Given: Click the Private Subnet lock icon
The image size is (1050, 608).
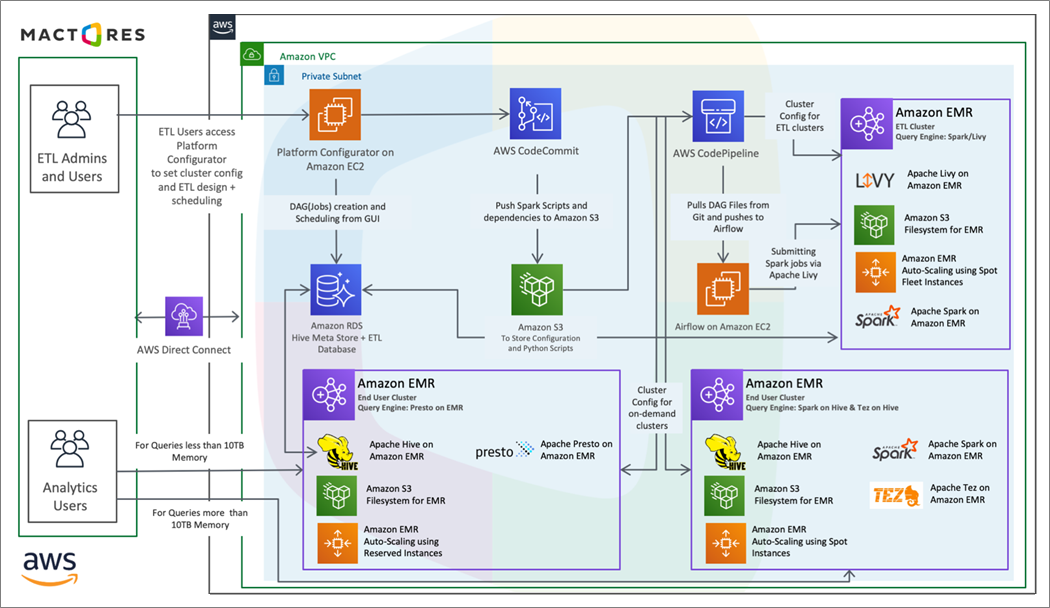Looking at the screenshot, I should (274, 76).
